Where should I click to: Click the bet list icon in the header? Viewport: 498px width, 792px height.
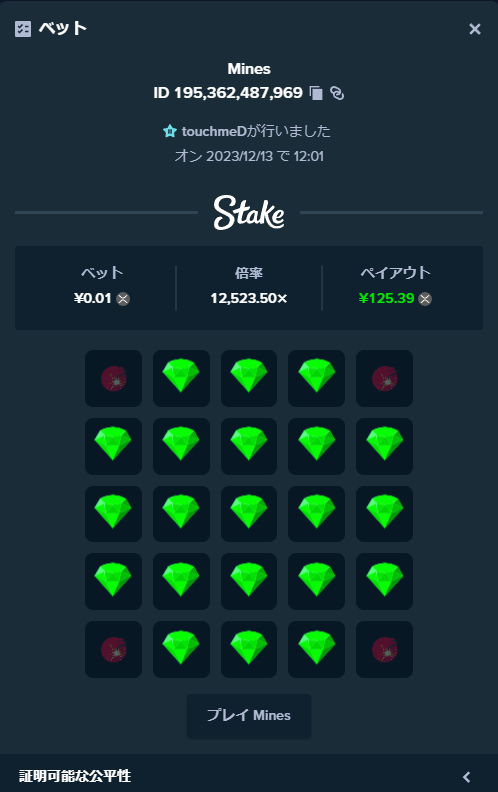[23, 29]
